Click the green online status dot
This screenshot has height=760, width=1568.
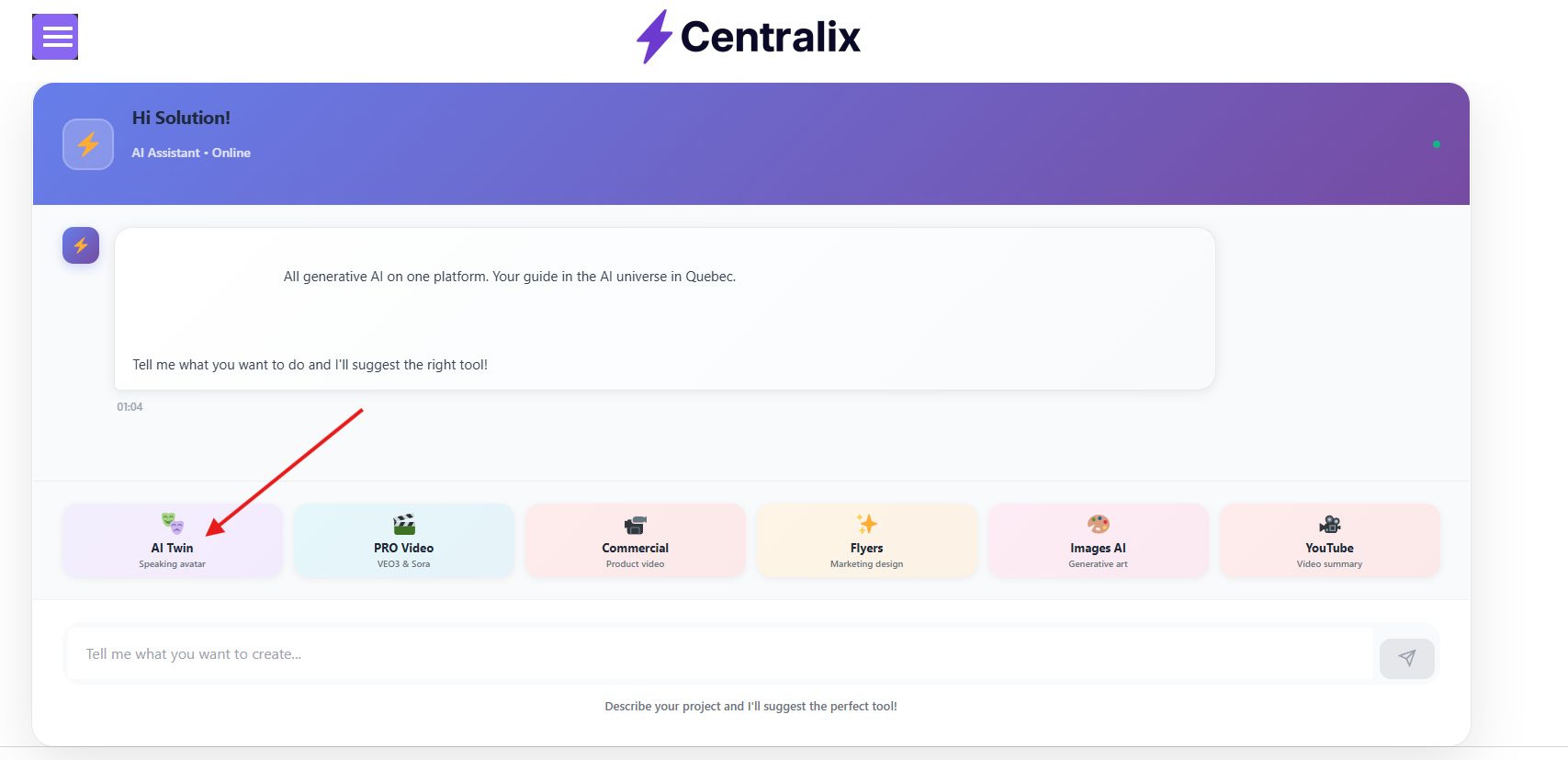click(x=1436, y=144)
